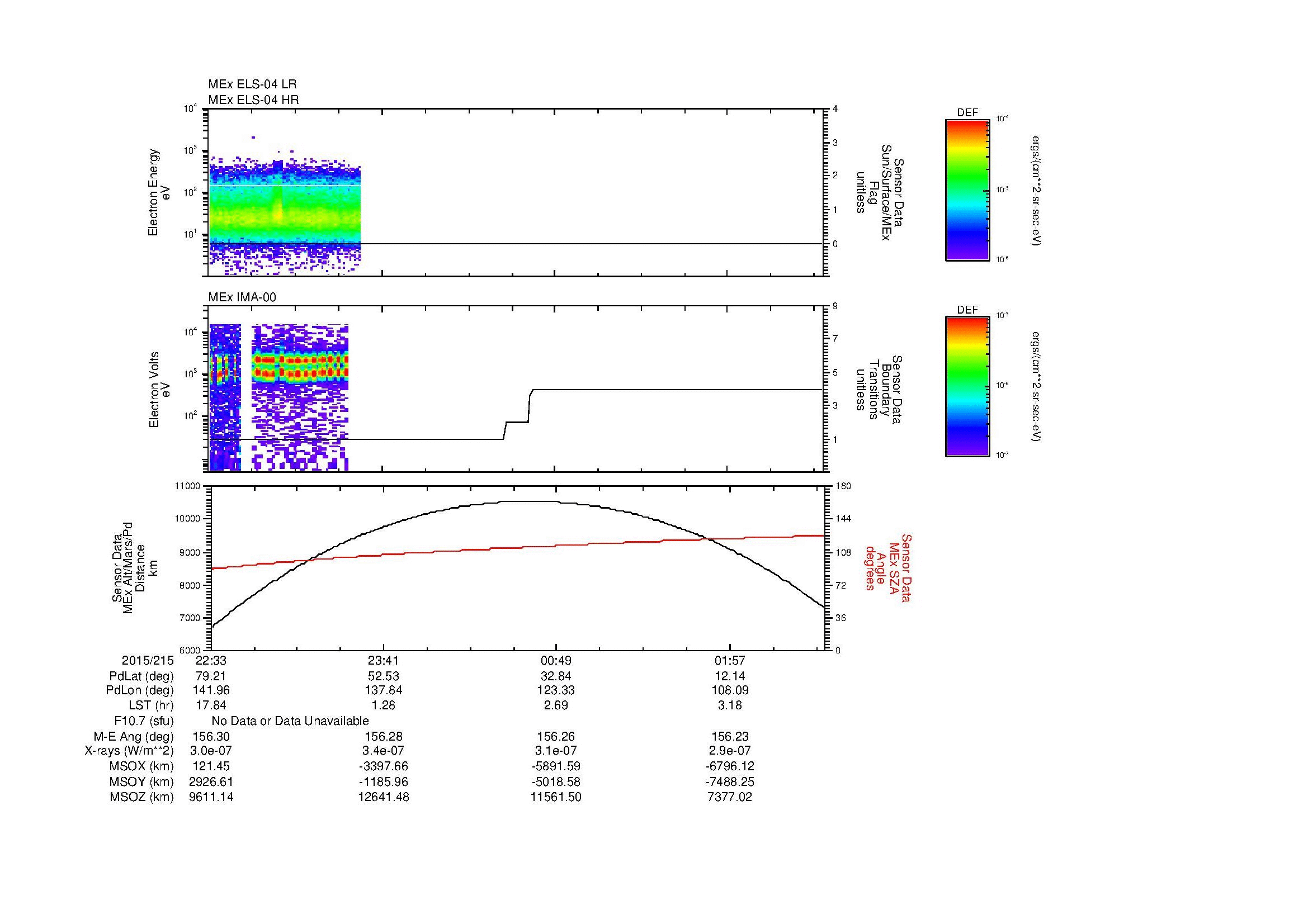Click the red 'MEx SZA Angle degrees' label

[888, 567]
